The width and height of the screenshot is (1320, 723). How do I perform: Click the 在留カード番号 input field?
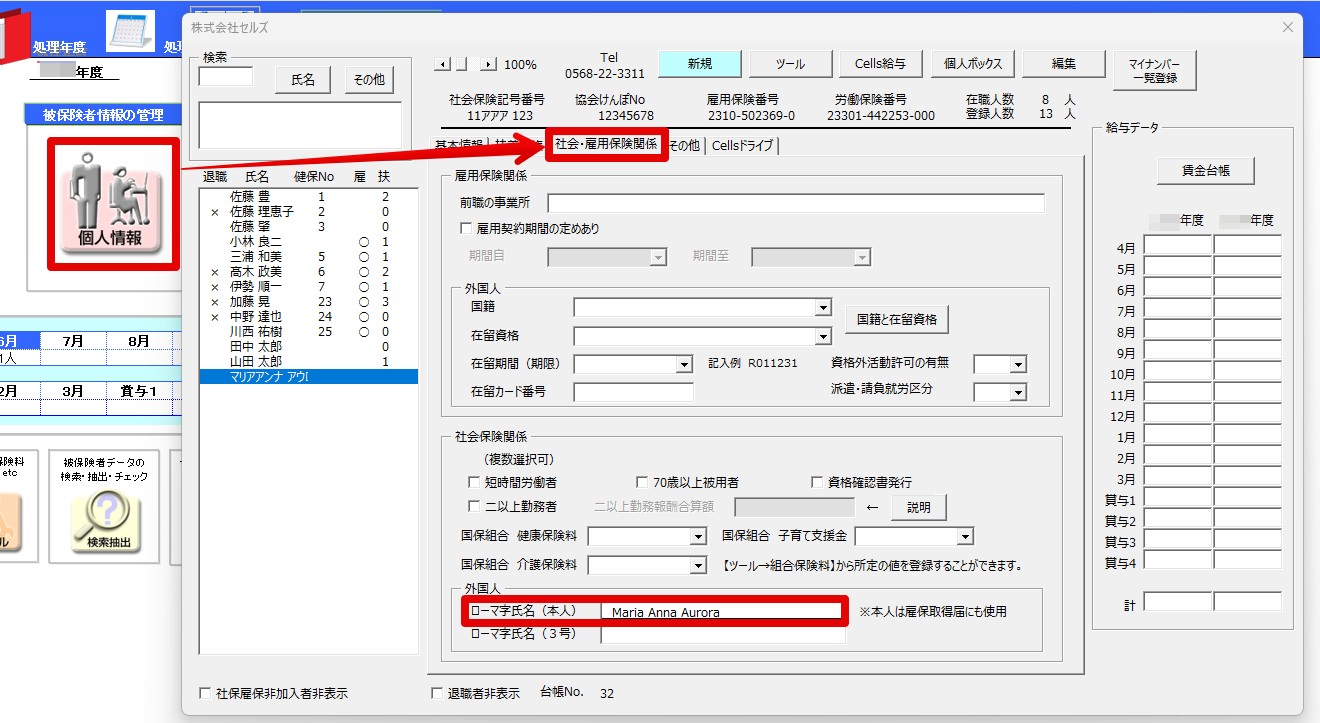633,392
